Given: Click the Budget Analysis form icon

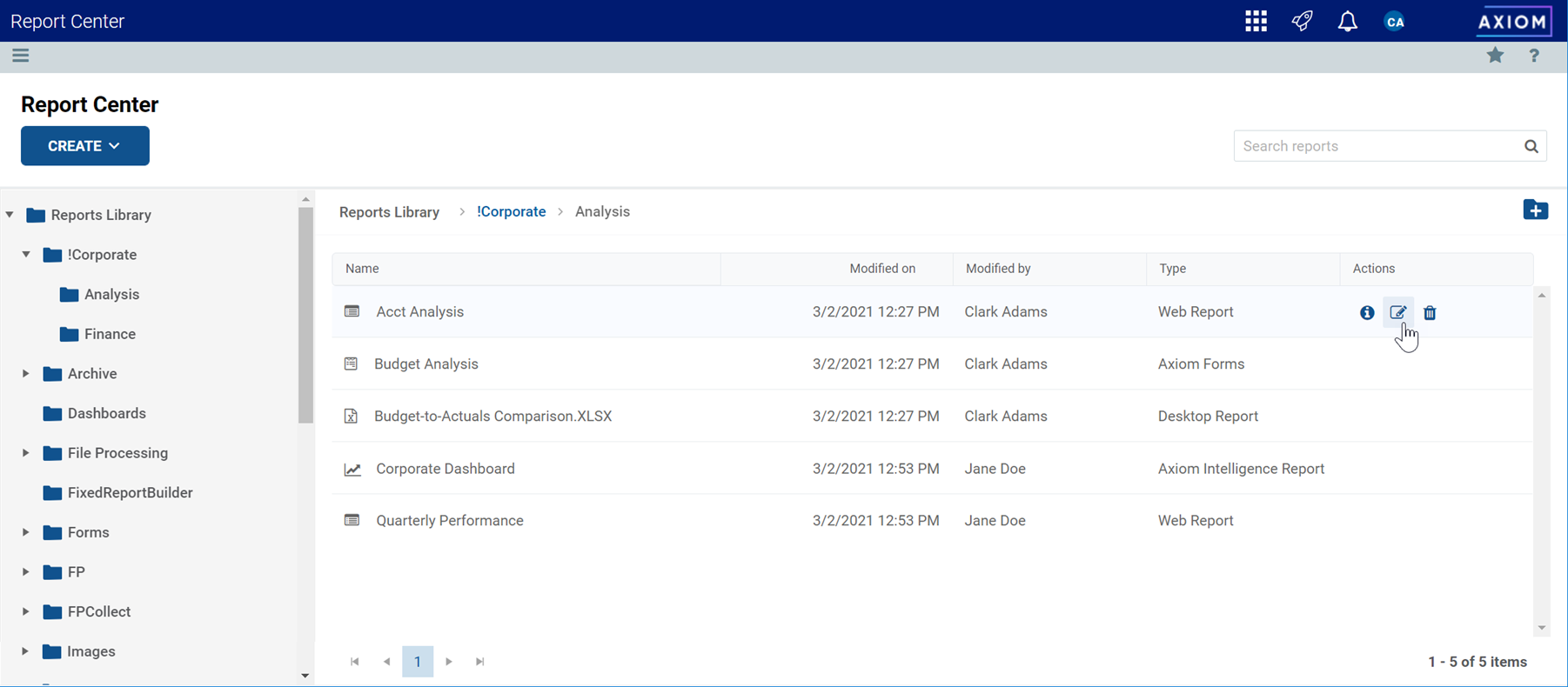Looking at the screenshot, I should point(351,364).
